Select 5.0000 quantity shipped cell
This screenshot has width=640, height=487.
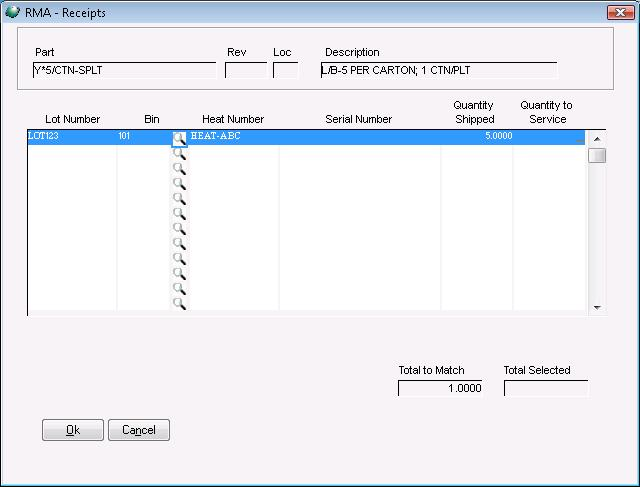477,136
